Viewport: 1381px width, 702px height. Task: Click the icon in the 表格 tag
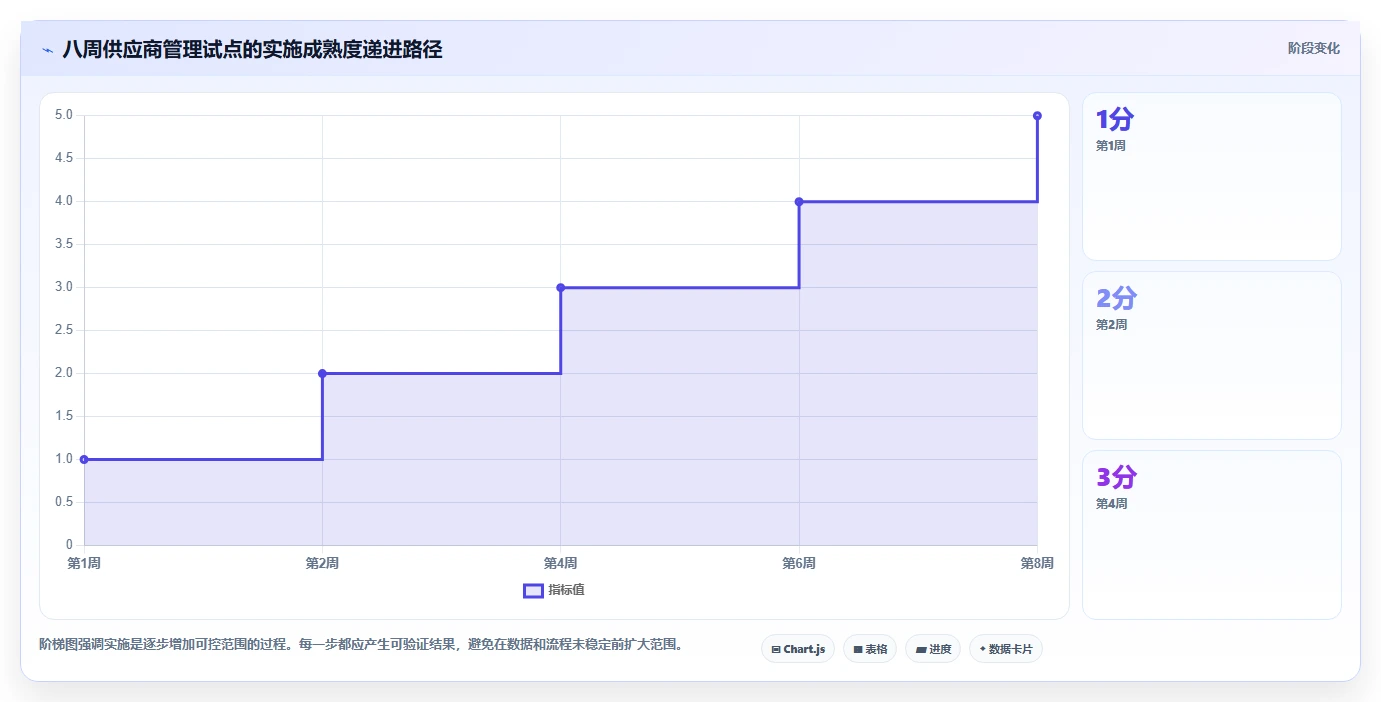pos(858,650)
